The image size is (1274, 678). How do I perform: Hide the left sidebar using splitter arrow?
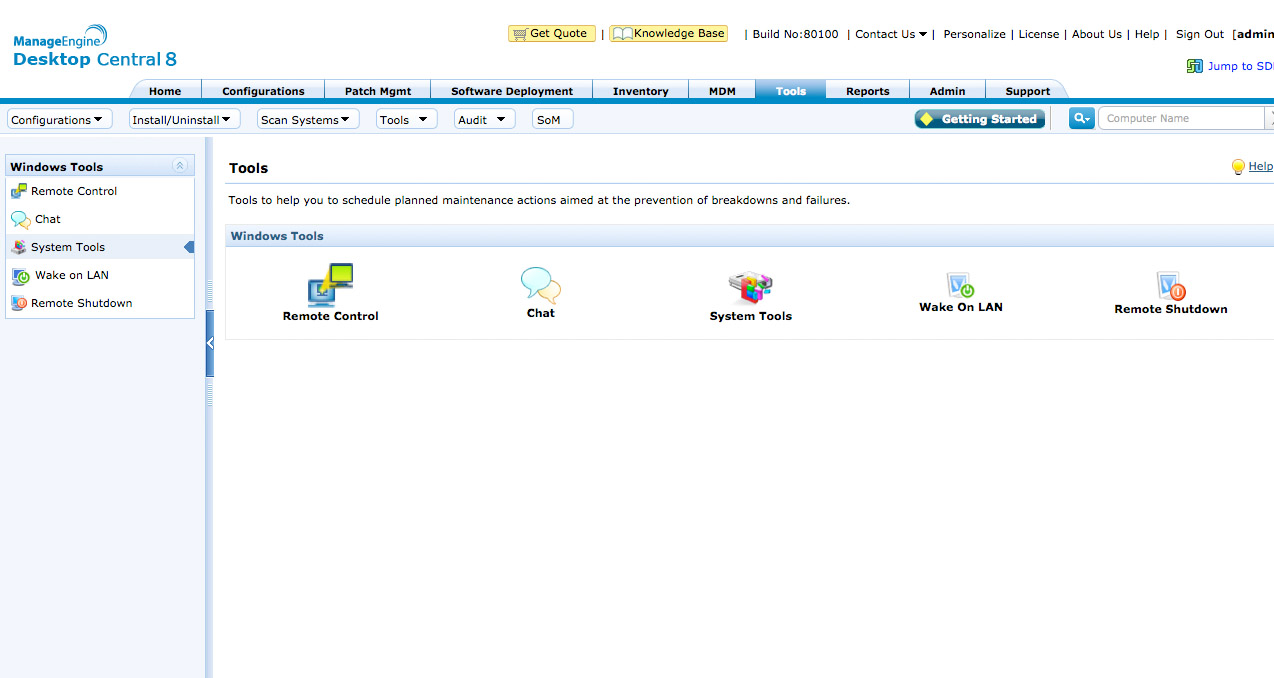click(210, 343)
